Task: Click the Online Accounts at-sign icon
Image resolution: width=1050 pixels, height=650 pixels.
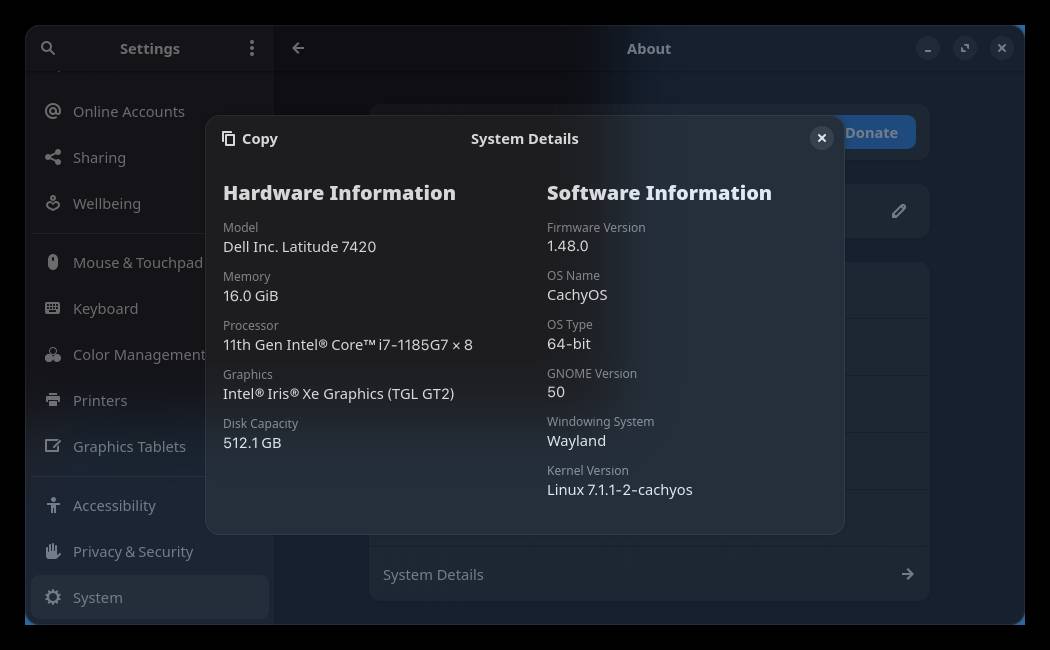Action: point(53,111)
